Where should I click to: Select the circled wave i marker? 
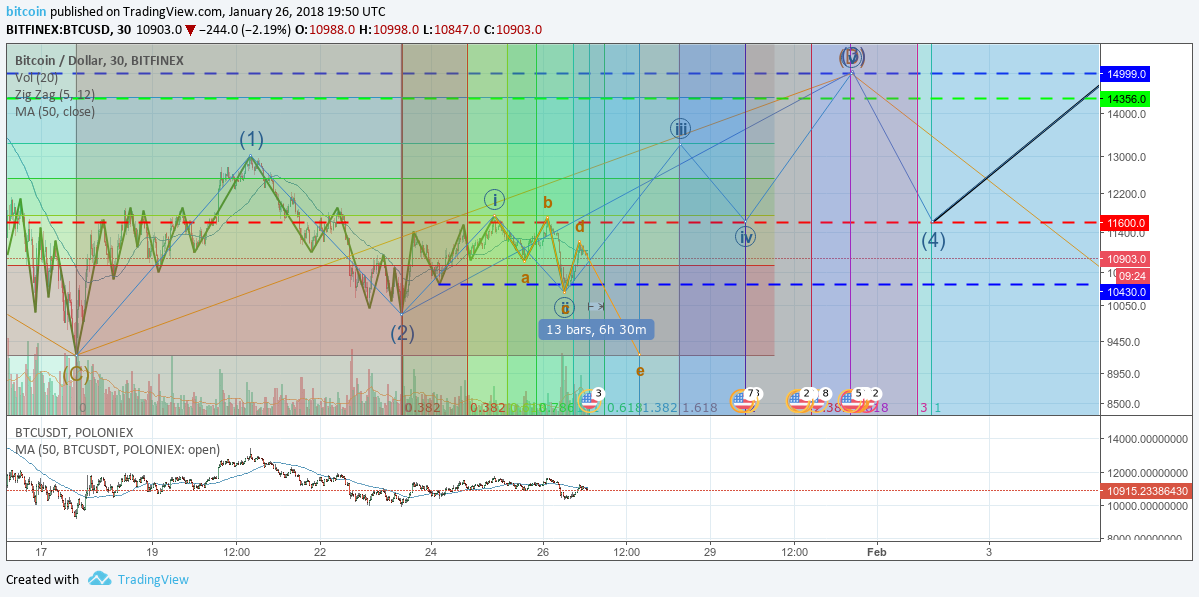pos(495,200)
